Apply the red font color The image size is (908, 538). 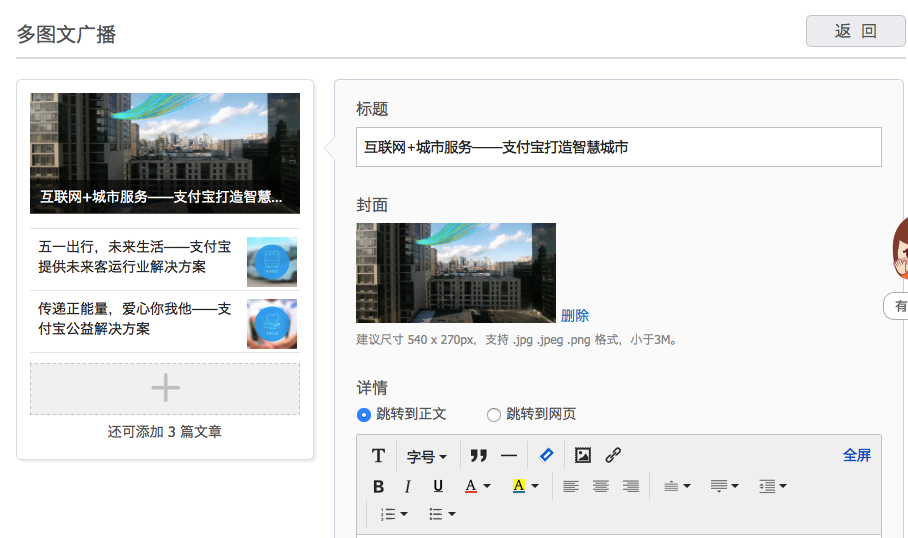[x=471, y=486]
